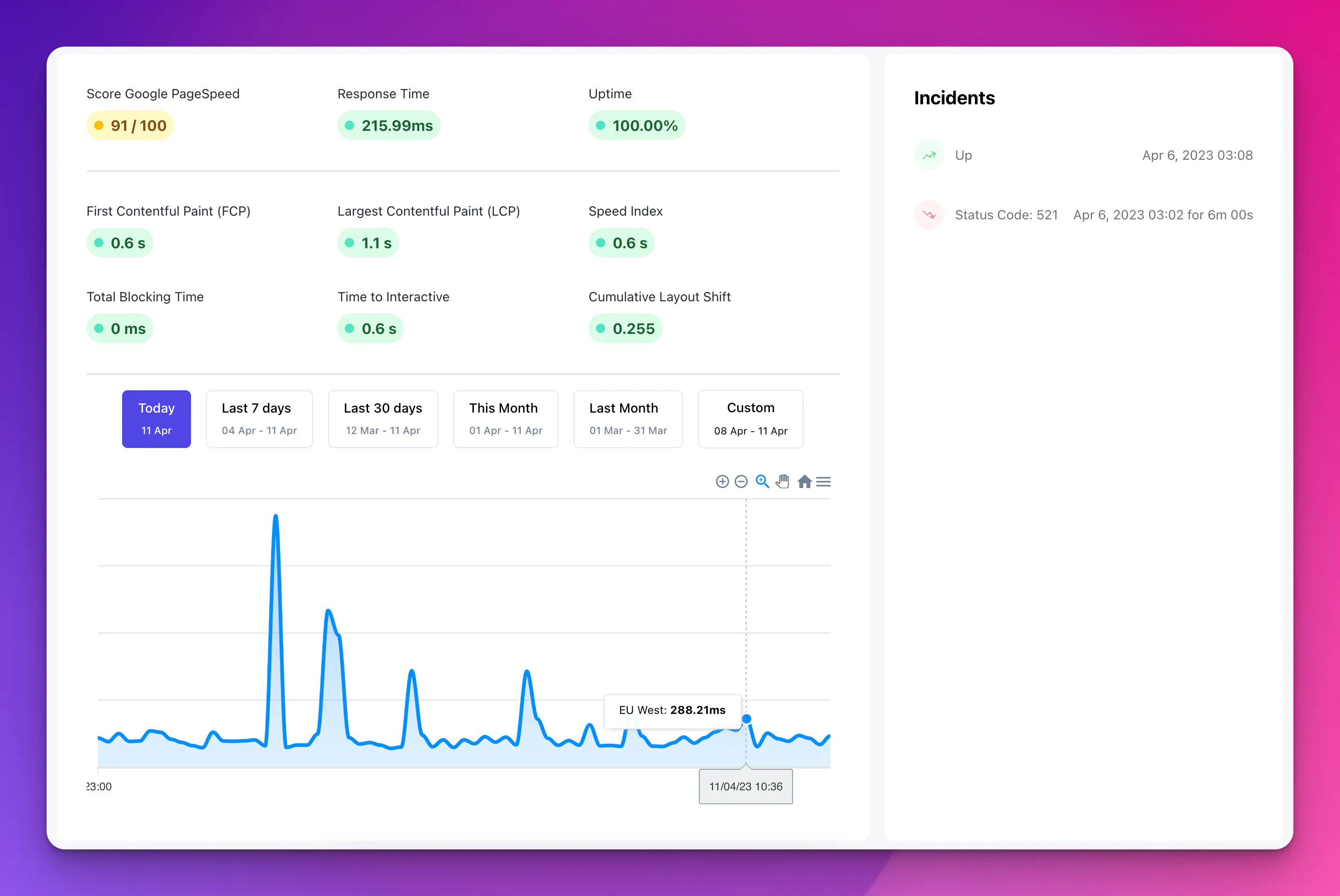Activate the selection zoom magnifier tool
Image resolution: width=1340 pixels, height=896 pixels.
pyautogui.click(x=762, y=482)
